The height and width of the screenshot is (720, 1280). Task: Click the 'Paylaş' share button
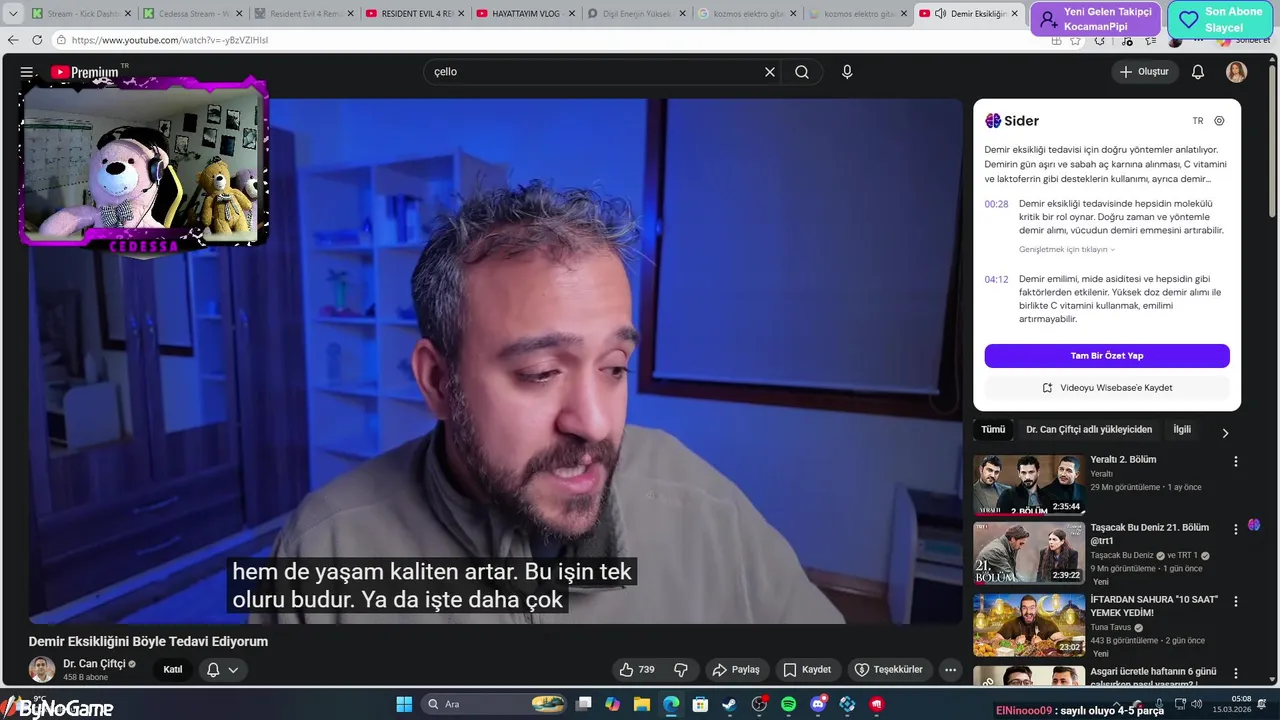[x=736, y=670]
